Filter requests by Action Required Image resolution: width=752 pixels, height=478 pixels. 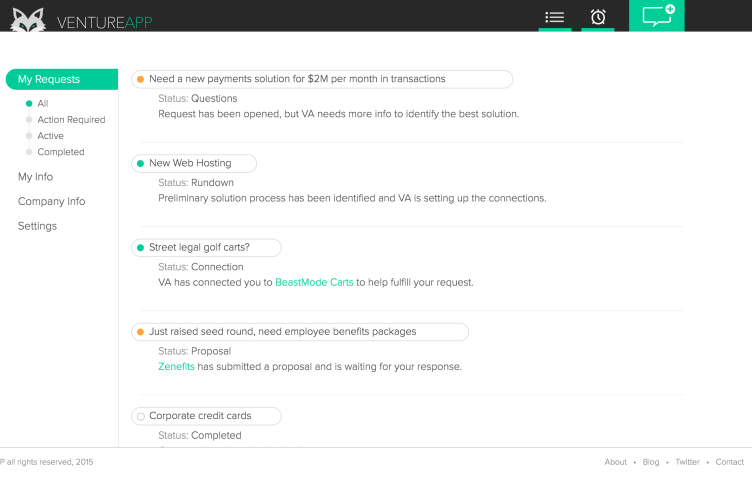coord(70,120)
